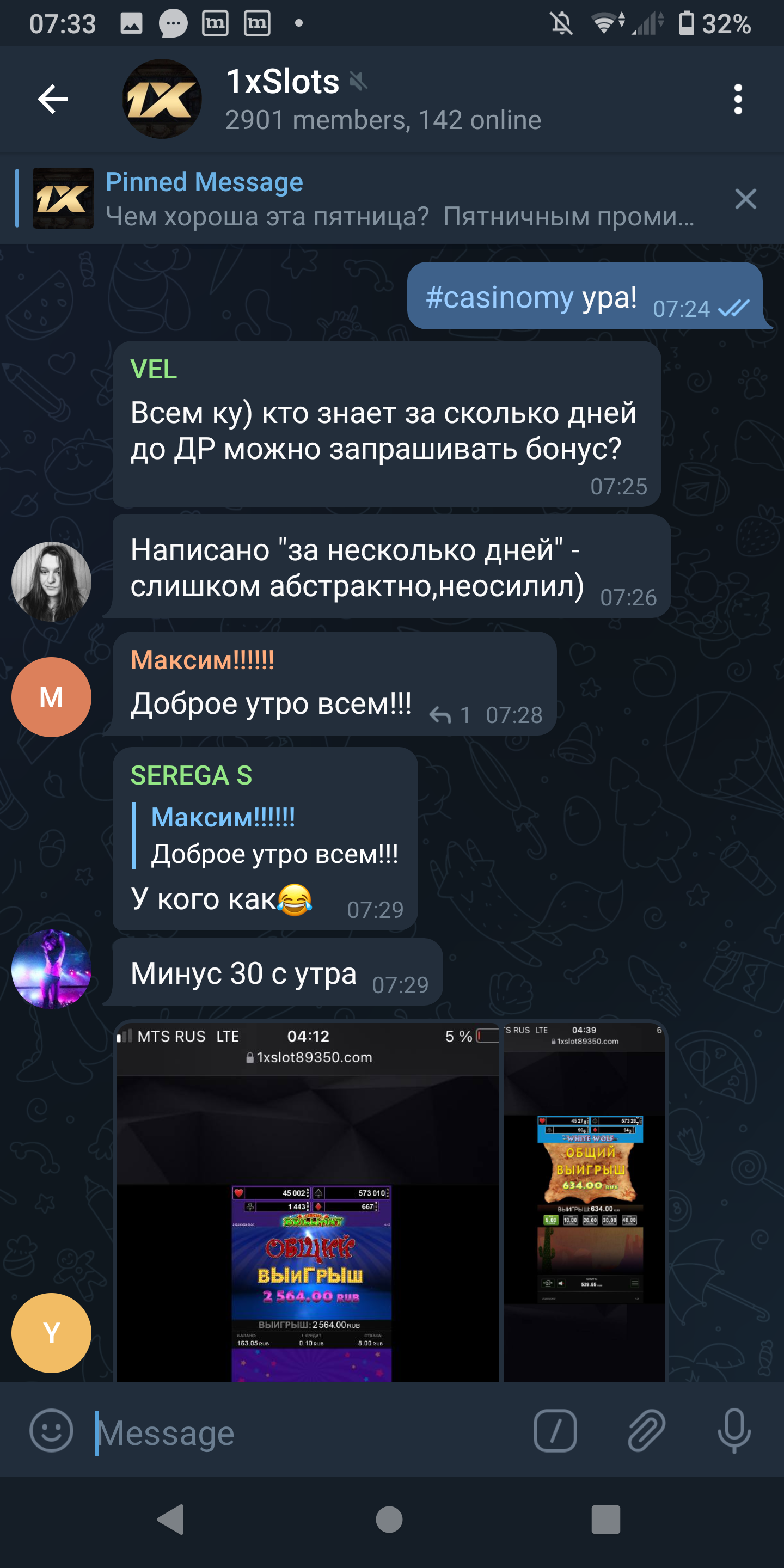This screenshot has height=1568, width=784.
Task: Tap the Android home navigation button
Action: (389, 1520)
